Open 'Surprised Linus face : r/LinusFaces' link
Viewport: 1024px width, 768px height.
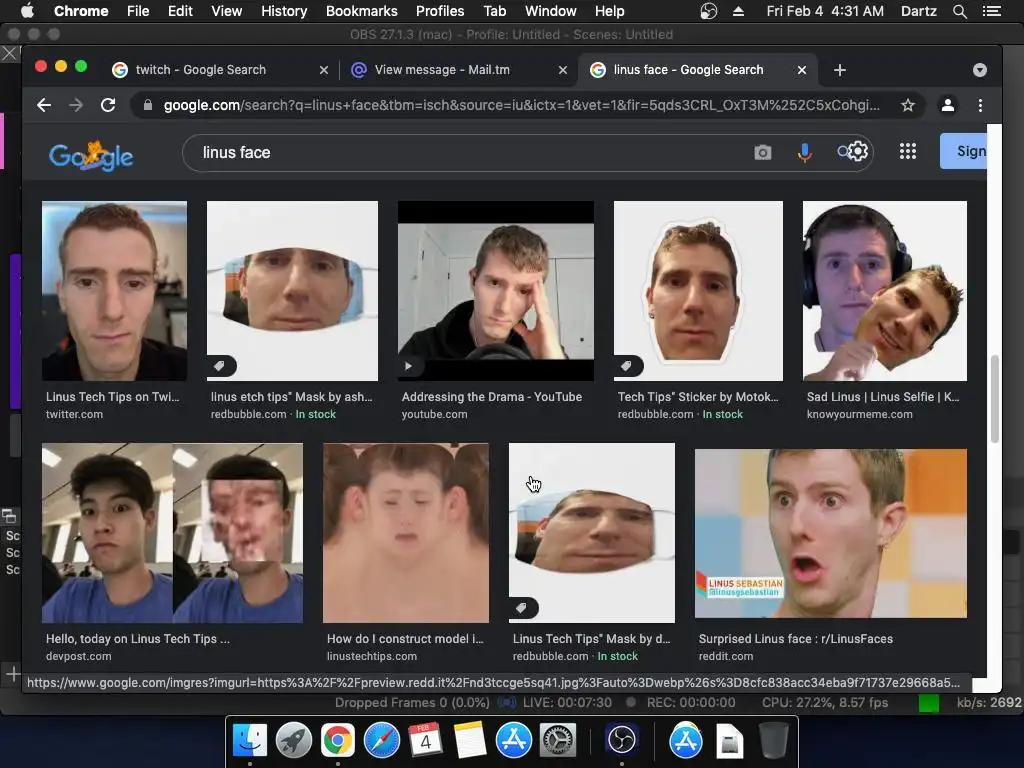(x=796, y=639)
